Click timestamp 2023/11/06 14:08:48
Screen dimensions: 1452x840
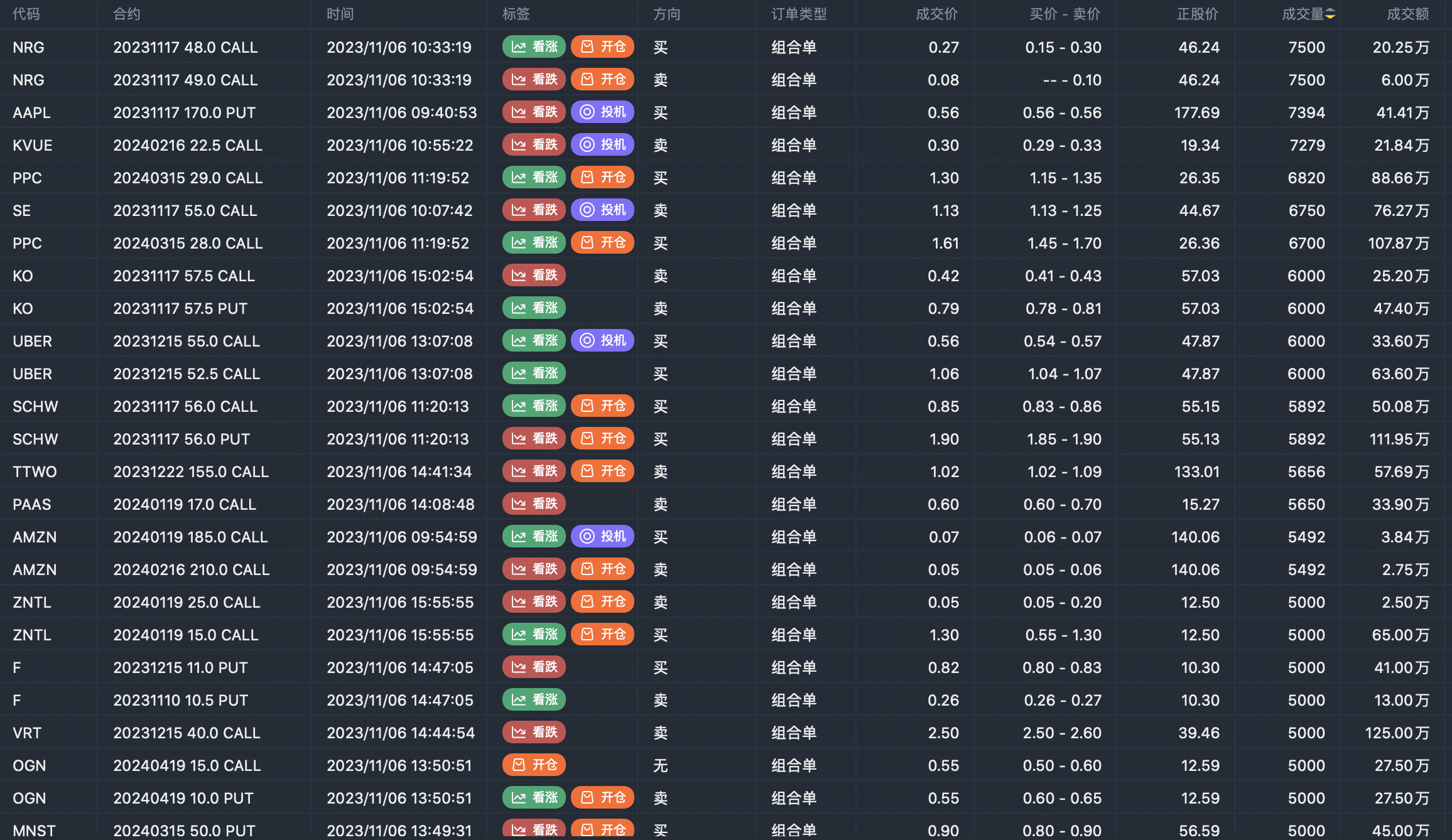(401, 505)
